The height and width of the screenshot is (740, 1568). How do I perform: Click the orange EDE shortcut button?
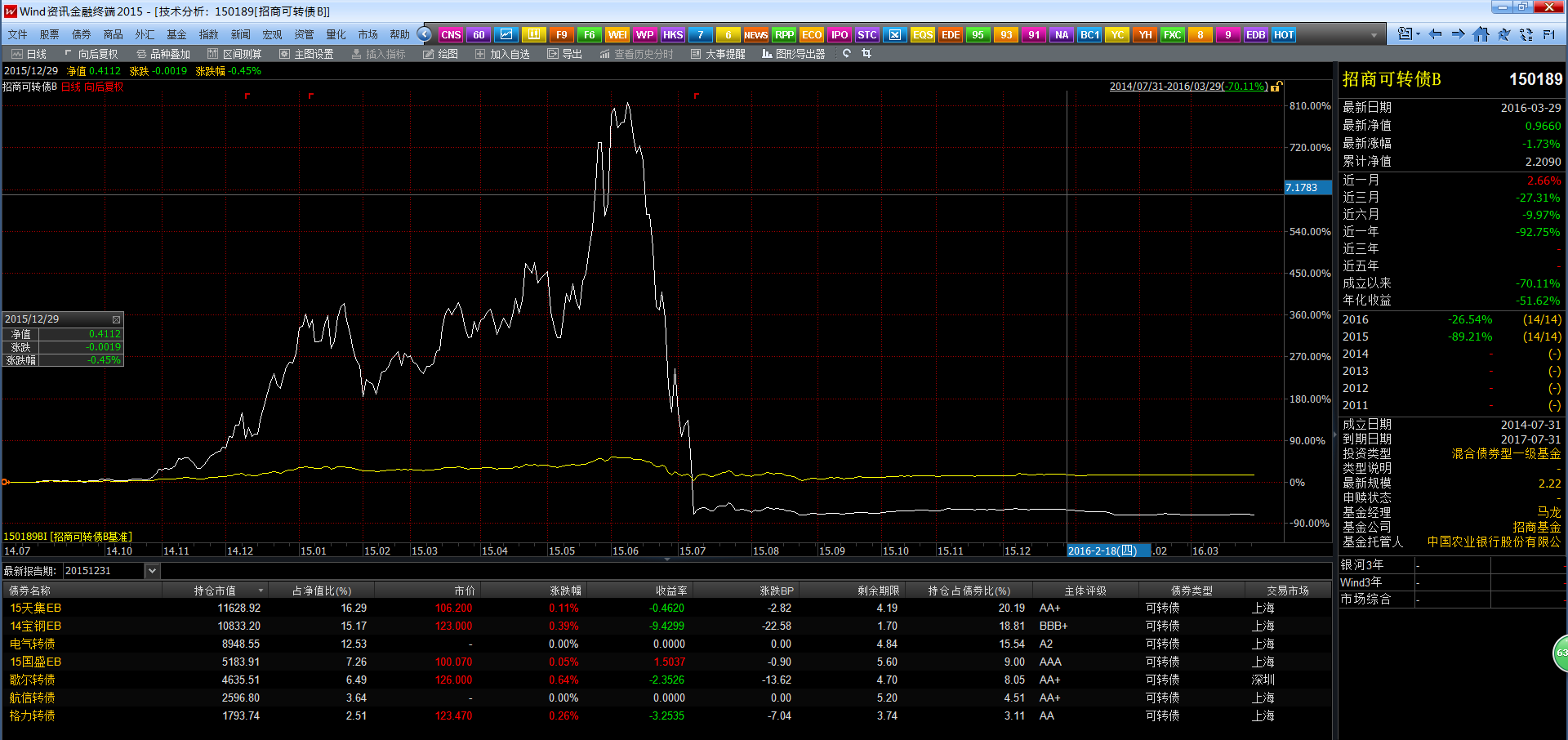(951, 35)
